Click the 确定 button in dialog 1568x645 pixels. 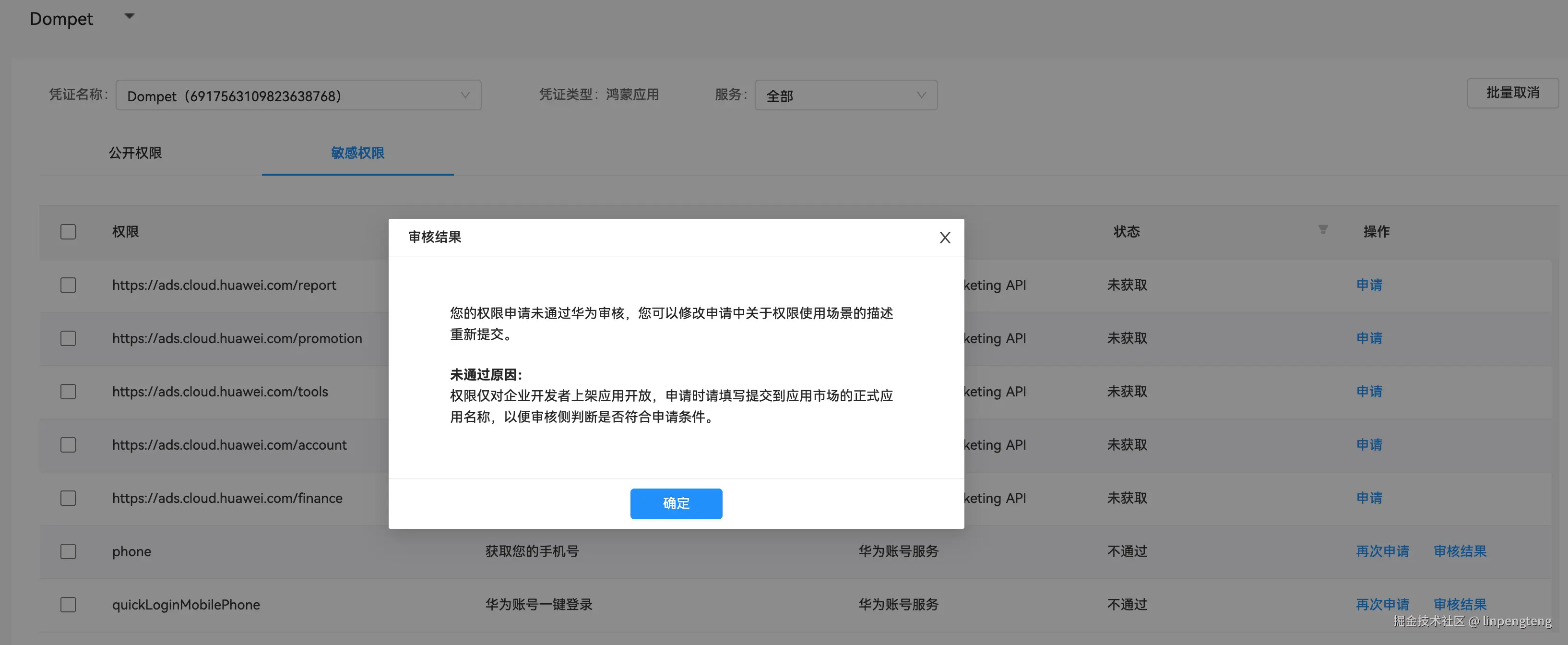pos(676,503)
